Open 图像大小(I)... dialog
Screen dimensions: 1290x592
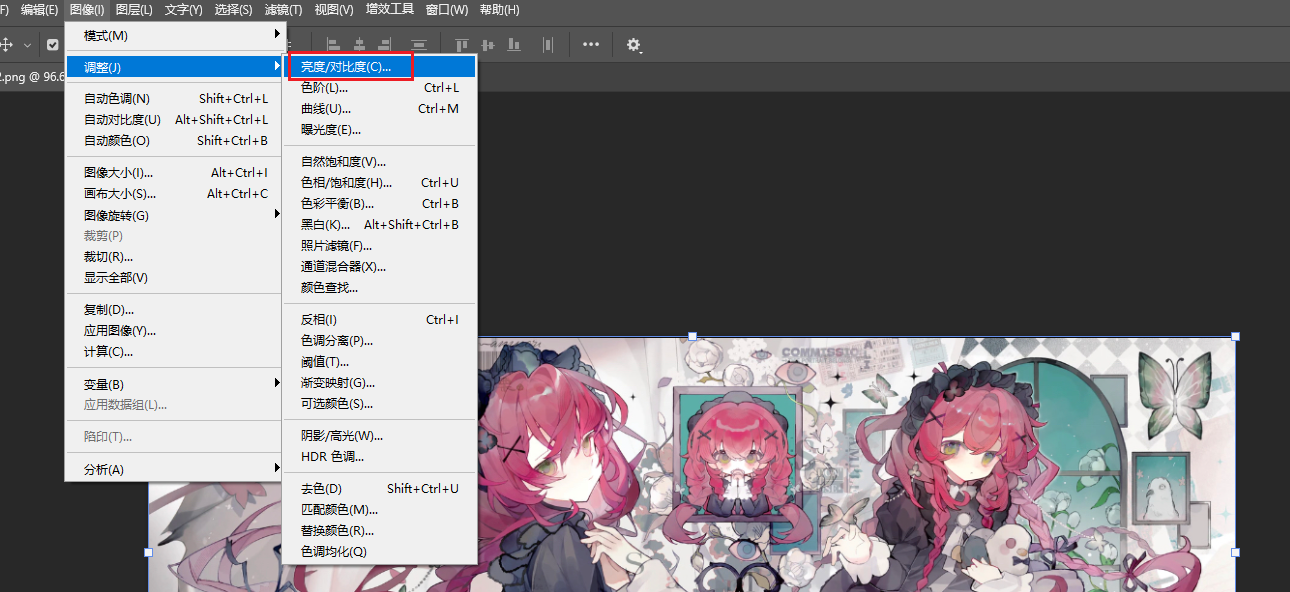tap(174, 173)
